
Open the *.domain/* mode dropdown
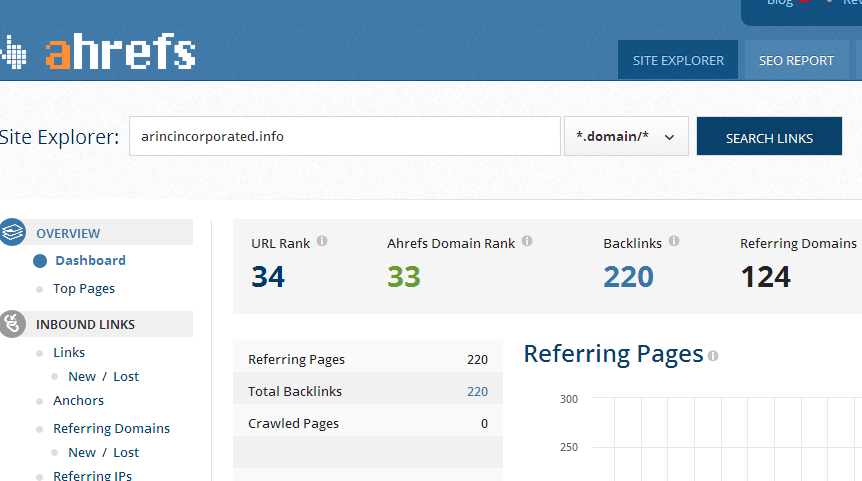(x=626, y=136)
